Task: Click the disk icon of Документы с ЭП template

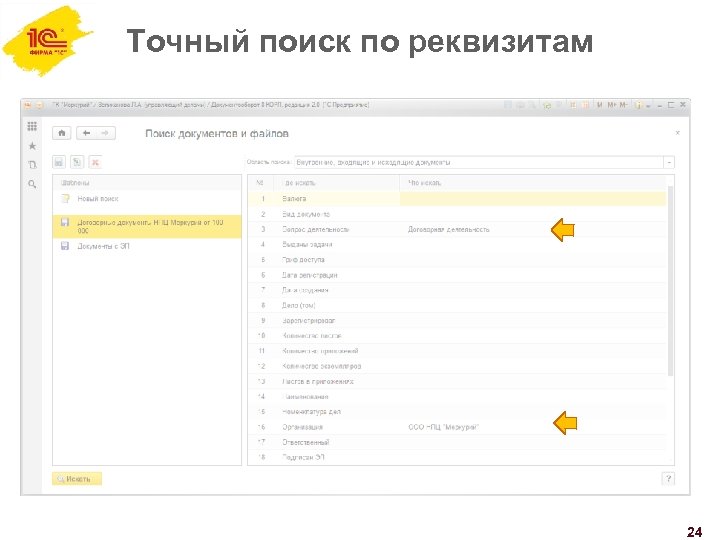Action: [x=65, y=246]
